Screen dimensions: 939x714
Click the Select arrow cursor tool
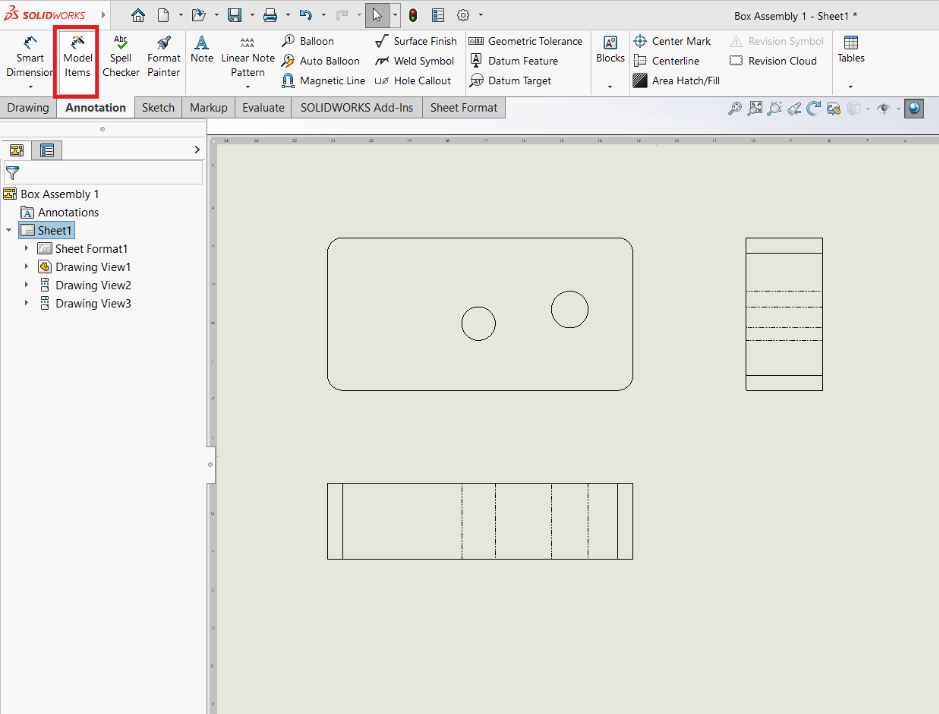coord(377,15)
